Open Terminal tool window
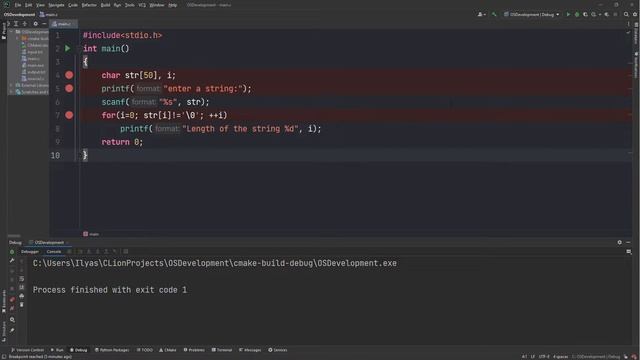 point(222,350)
